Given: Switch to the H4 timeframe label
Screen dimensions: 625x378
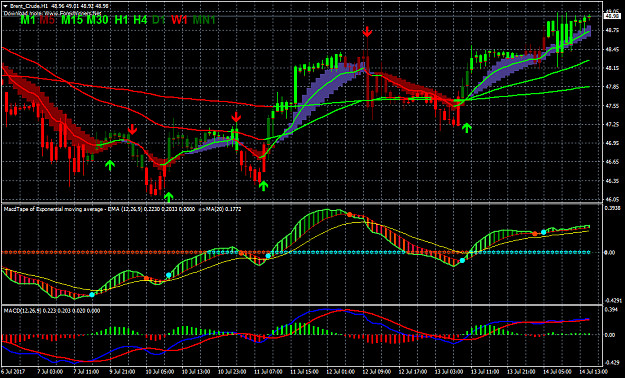Looking at the screenshot, I should point(140,20).
